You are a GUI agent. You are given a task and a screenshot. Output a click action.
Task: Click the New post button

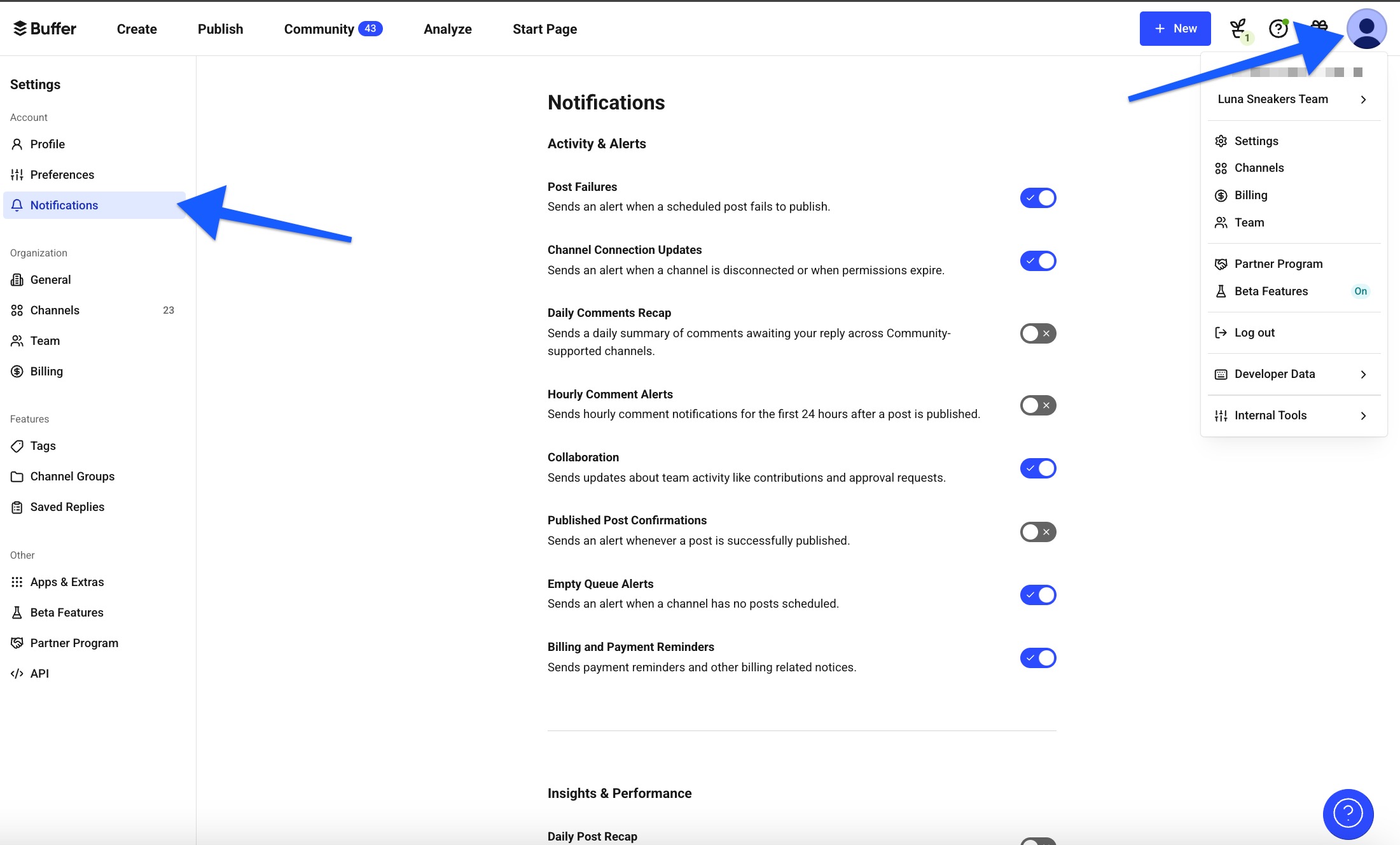click(x=1175, y=28)
